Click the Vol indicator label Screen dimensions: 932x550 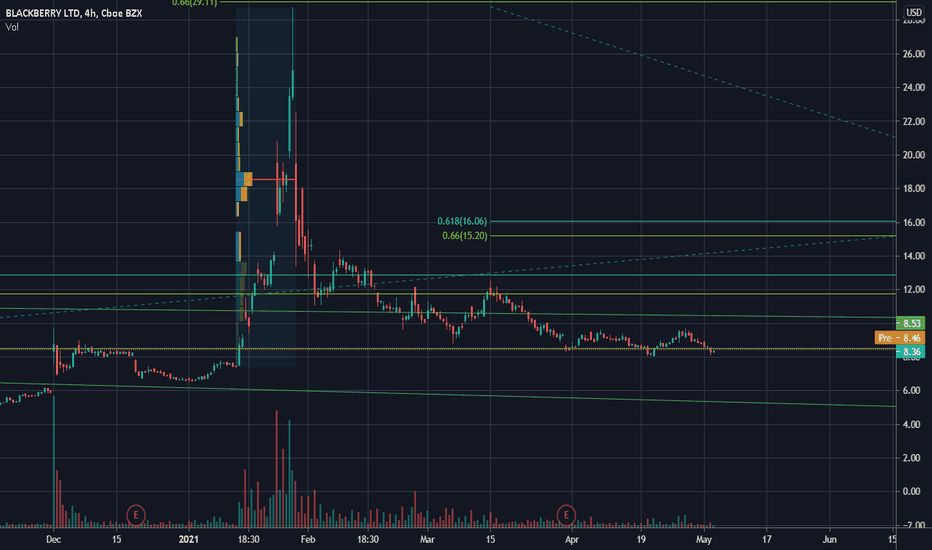tap(12, 27)
